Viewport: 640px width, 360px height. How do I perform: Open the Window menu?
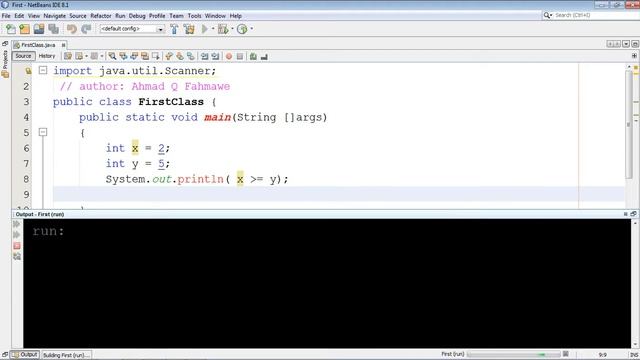215,16
